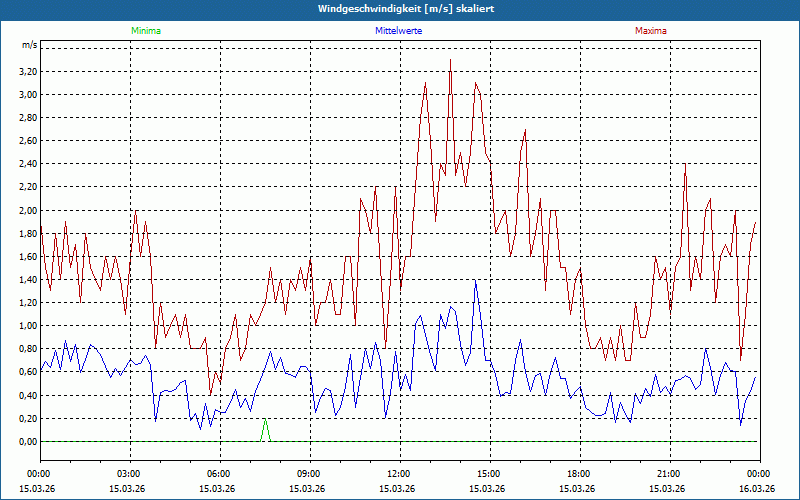The height and width of the screenshot is (500, 800).
Task: Click the 2,40 y-axis value
Action: [28, 164]
